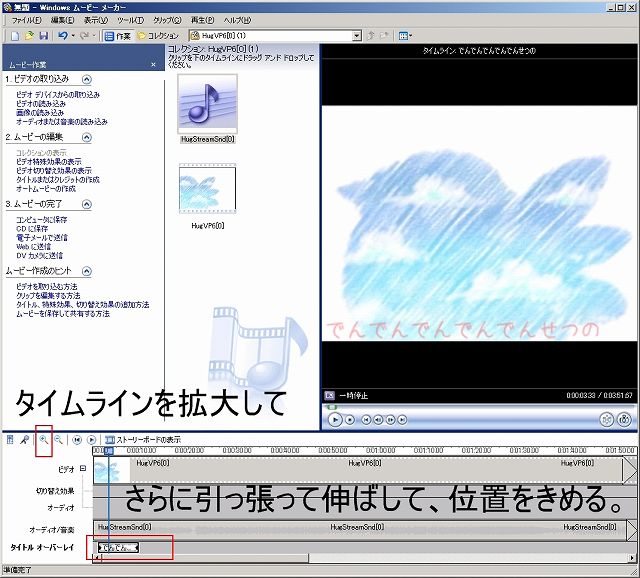Viewport: 640px width, 578px height.
Task: Play the preview monitor
Action: pyautogui.click(x=335, y=419)
